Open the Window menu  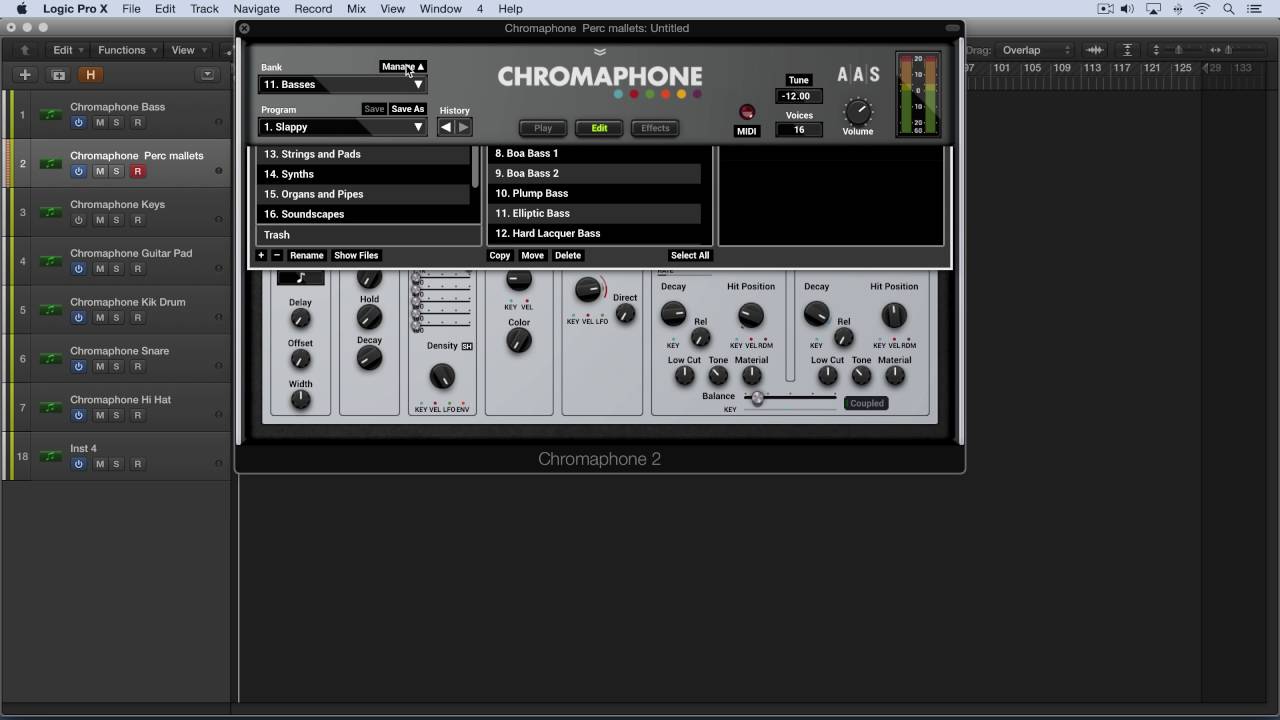tap(440, 9)
